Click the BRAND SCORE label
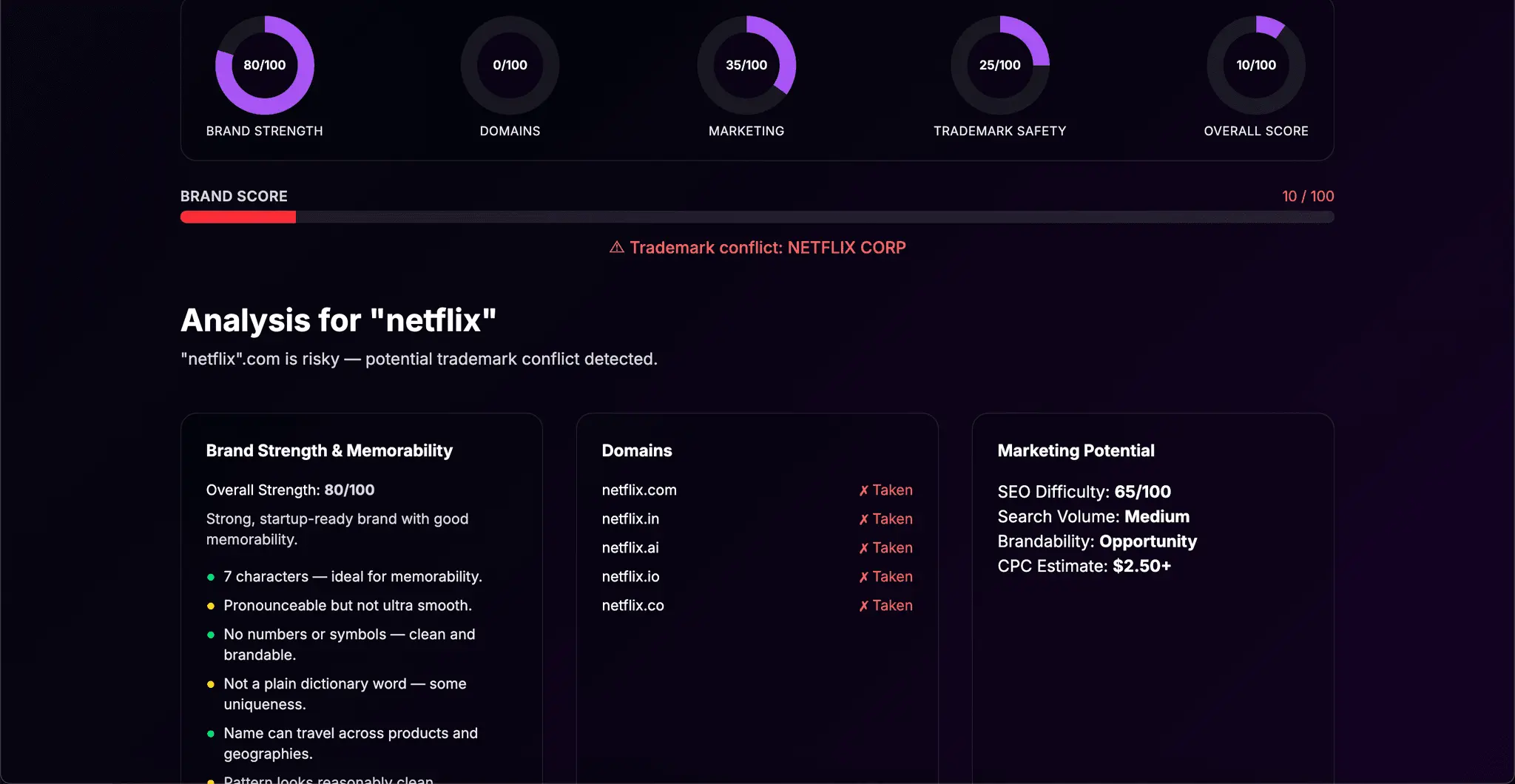 click(x=234, y=196)
